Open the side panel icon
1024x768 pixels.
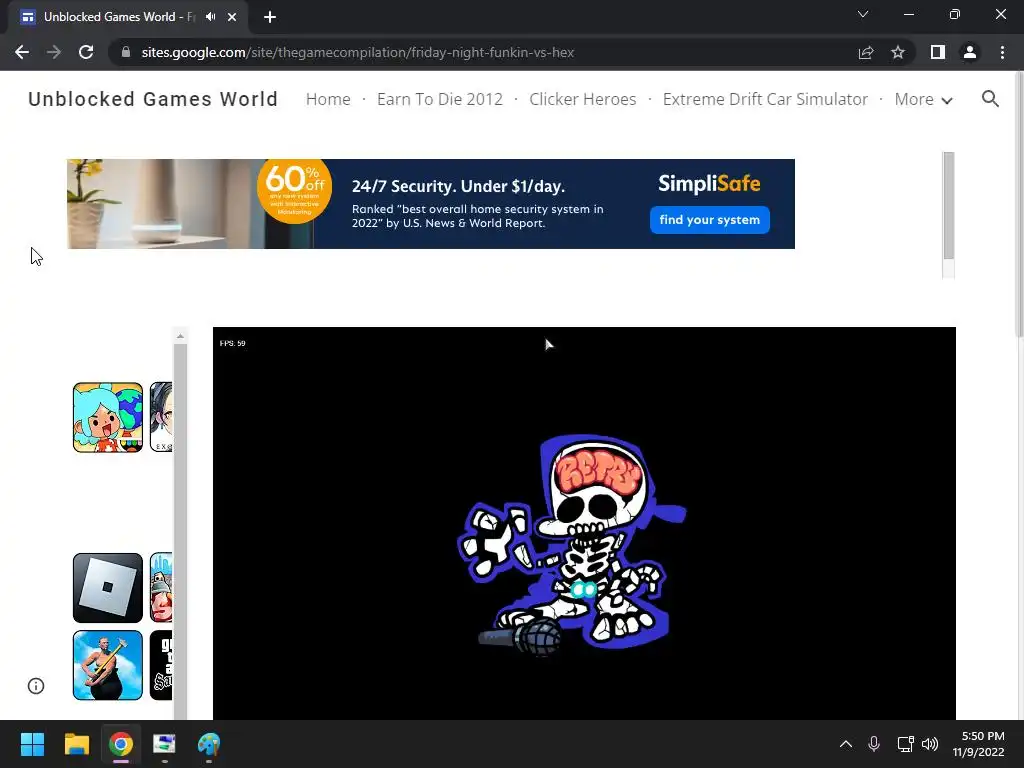938,52
